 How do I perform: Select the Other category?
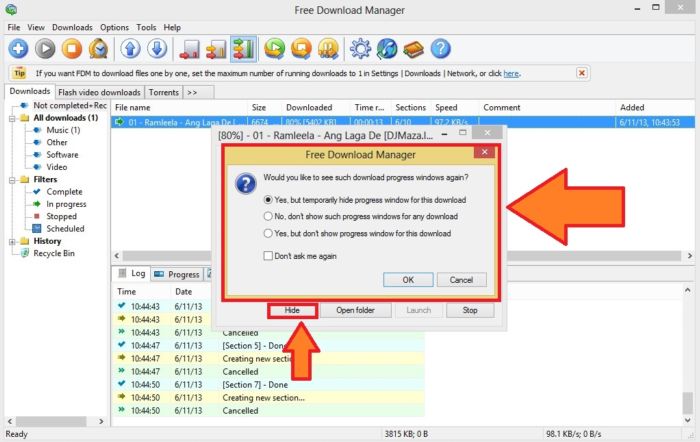click(x=57, y=142)
